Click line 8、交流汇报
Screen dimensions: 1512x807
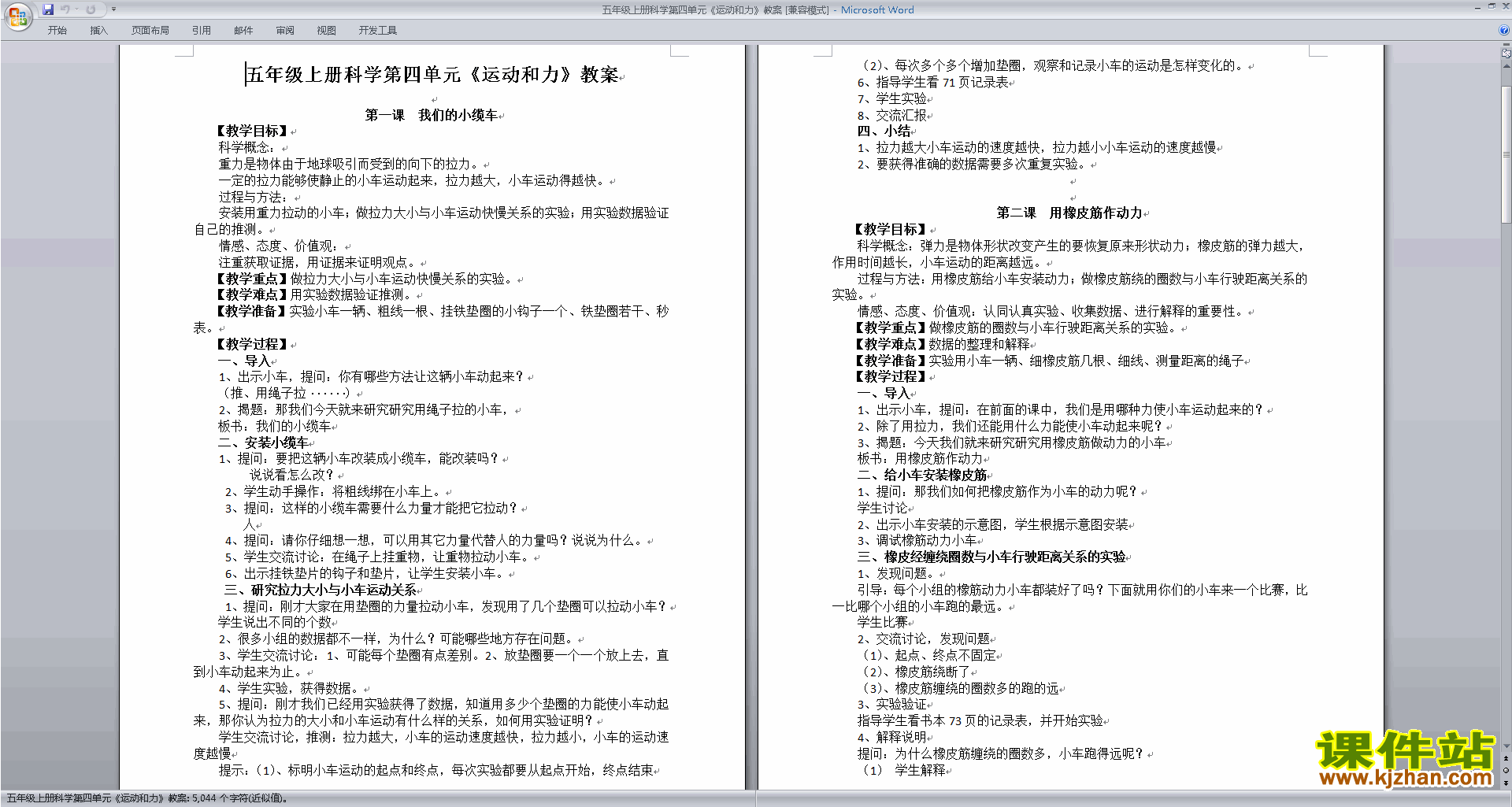tap(891, 115)
